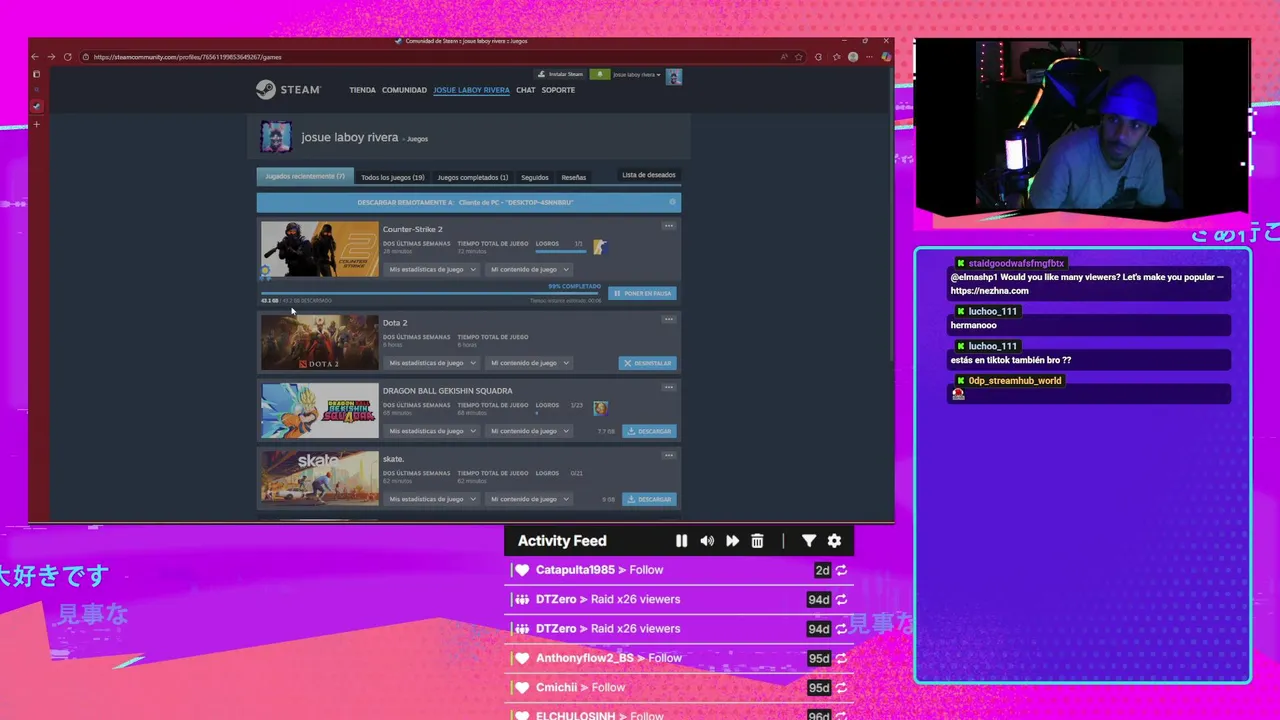This screenshot has width=1280, height=720.
Task: Expand Counter-Strike 2 'Mis estadísticas de juego'
Action: click(431, 269)
